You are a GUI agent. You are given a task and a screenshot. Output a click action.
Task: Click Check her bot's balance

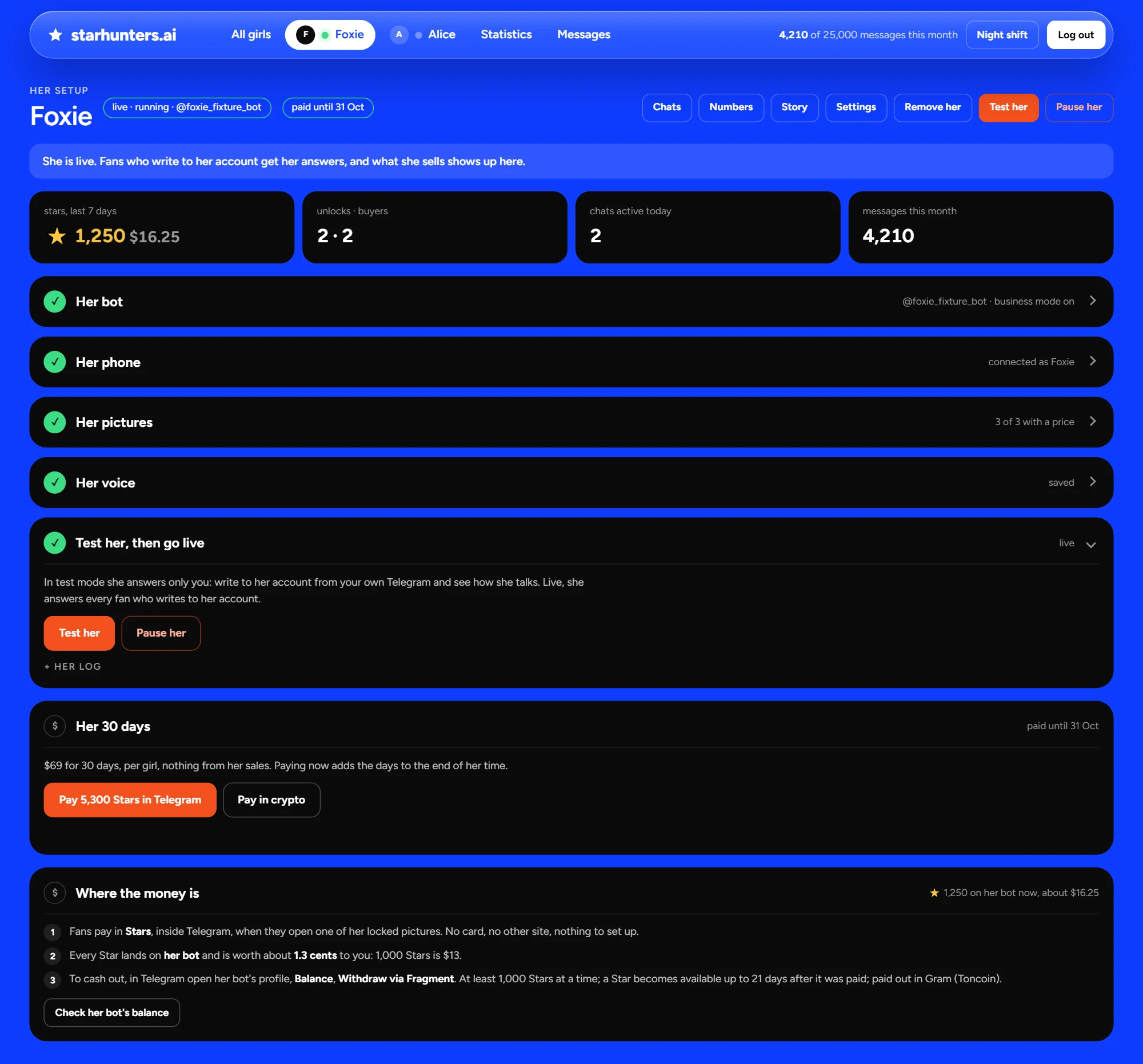point(111,1013)
